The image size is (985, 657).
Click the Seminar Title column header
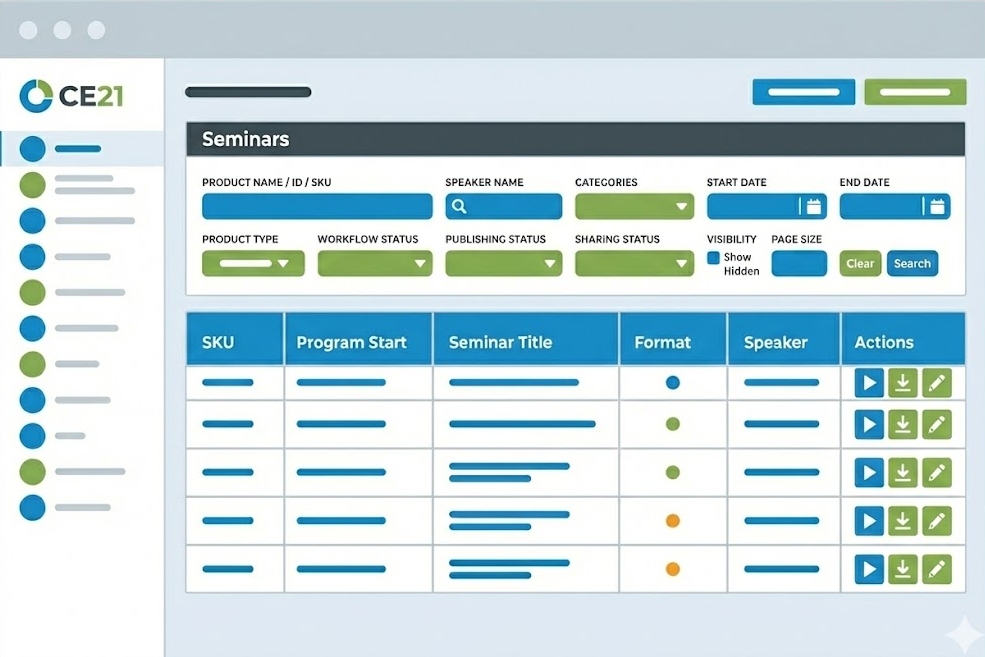coord(500,342)
